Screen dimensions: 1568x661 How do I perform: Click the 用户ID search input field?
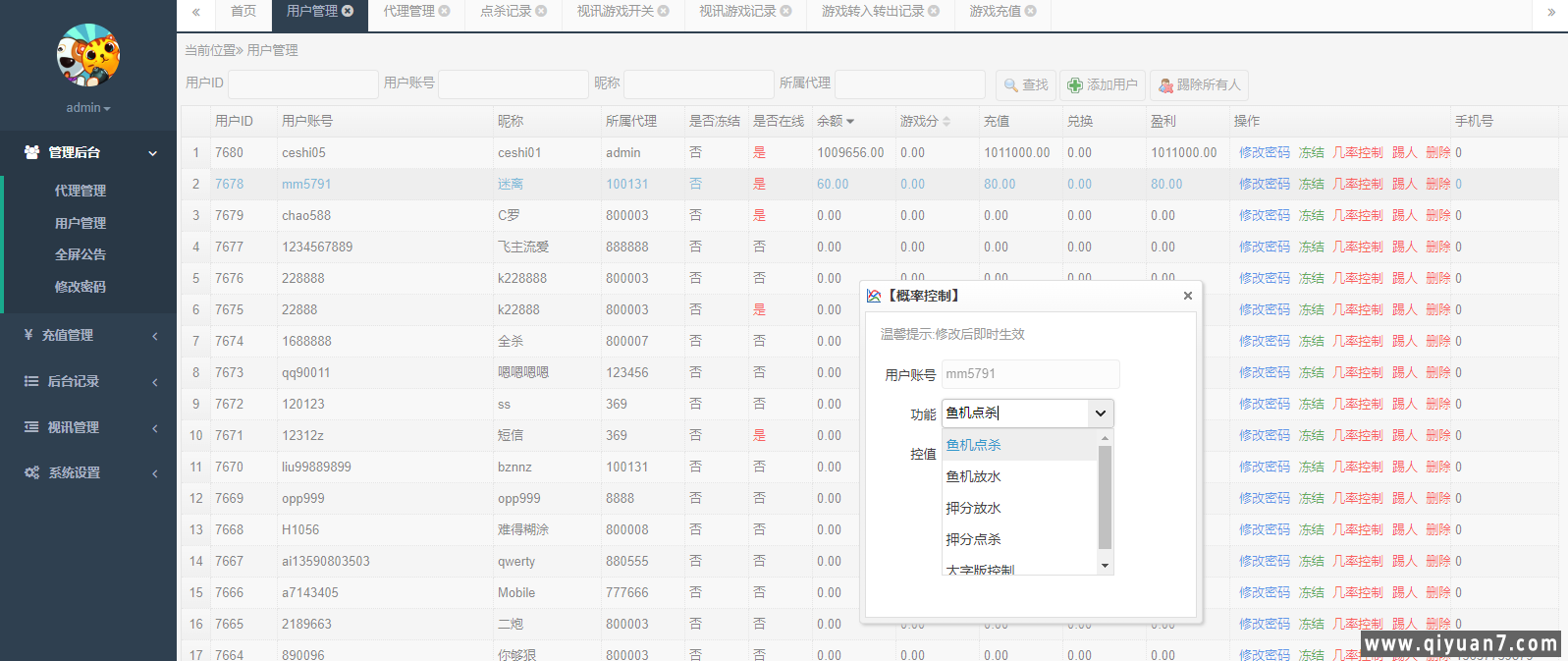302,84
